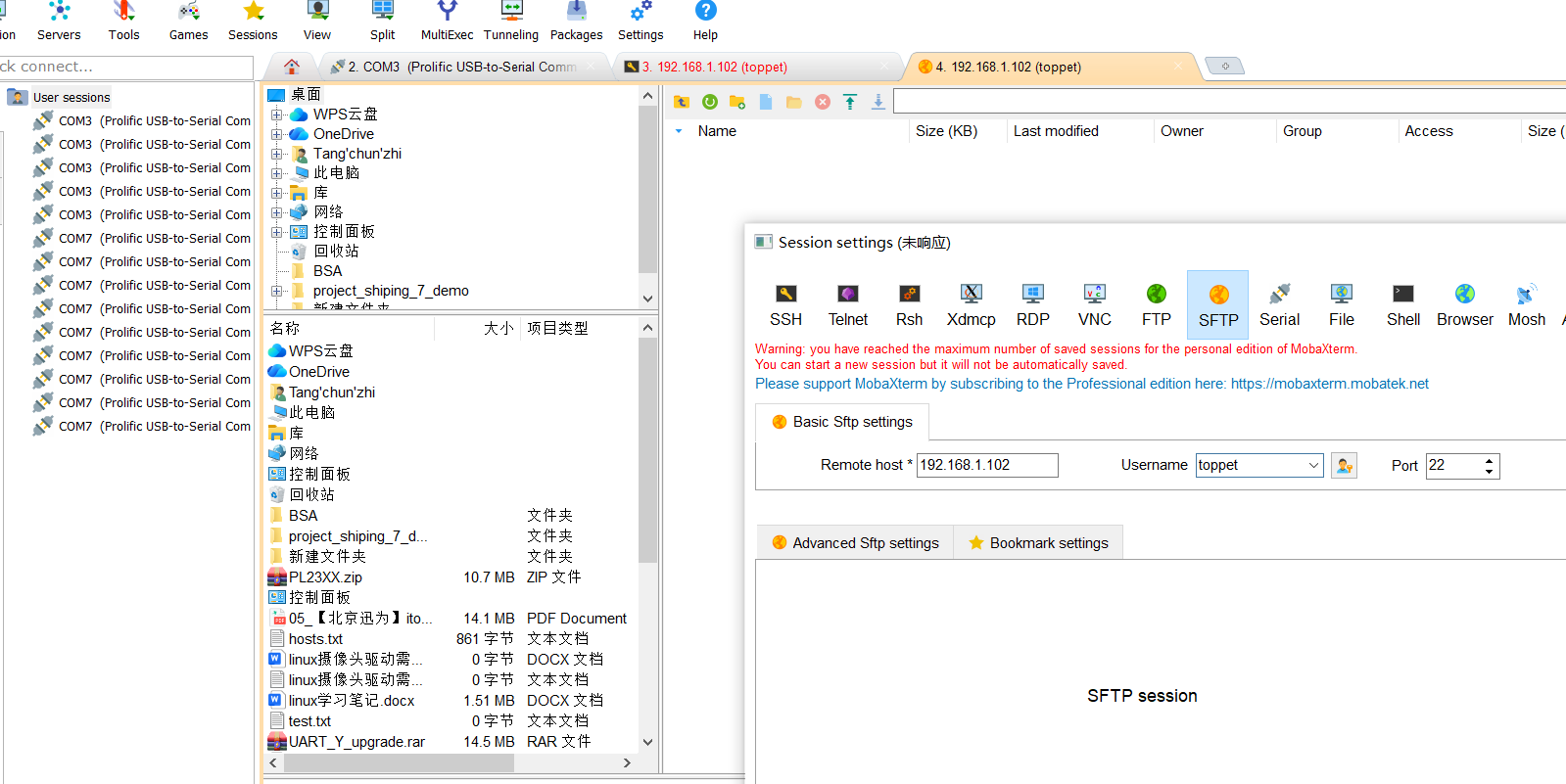Open the Tools toolbar item
1566x784 pixels.
(x=123, y=22)
